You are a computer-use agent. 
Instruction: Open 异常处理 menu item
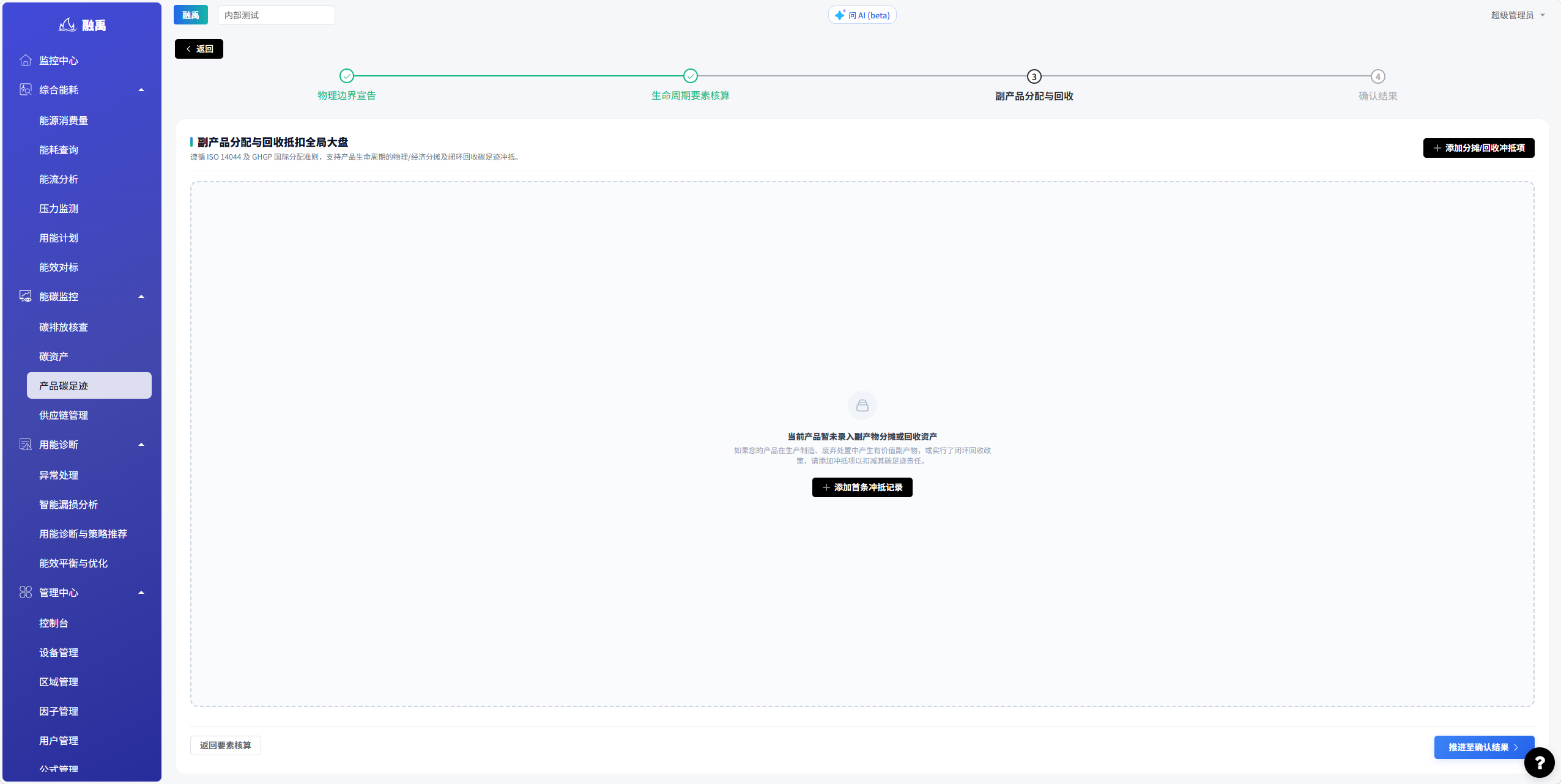tap(89, 475)
